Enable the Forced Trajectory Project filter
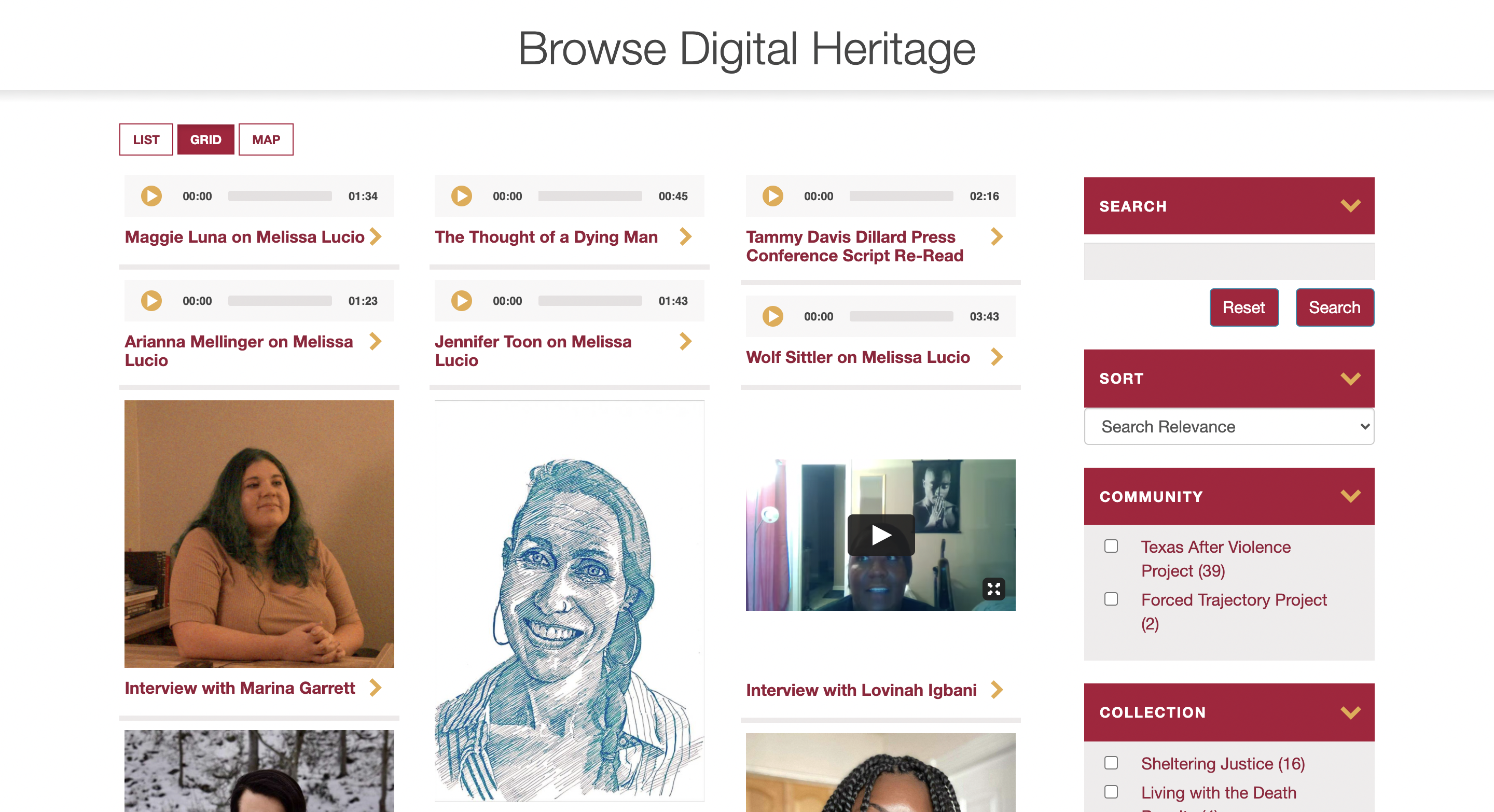The width and height of the screenshot is (1494, 812). point(1111,599)
